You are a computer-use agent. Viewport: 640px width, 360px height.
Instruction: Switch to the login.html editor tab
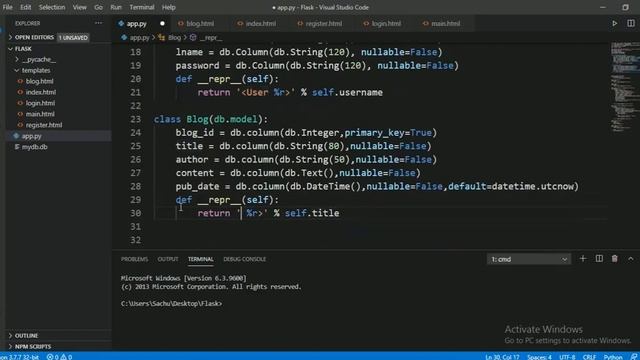(x=386, y=24)
